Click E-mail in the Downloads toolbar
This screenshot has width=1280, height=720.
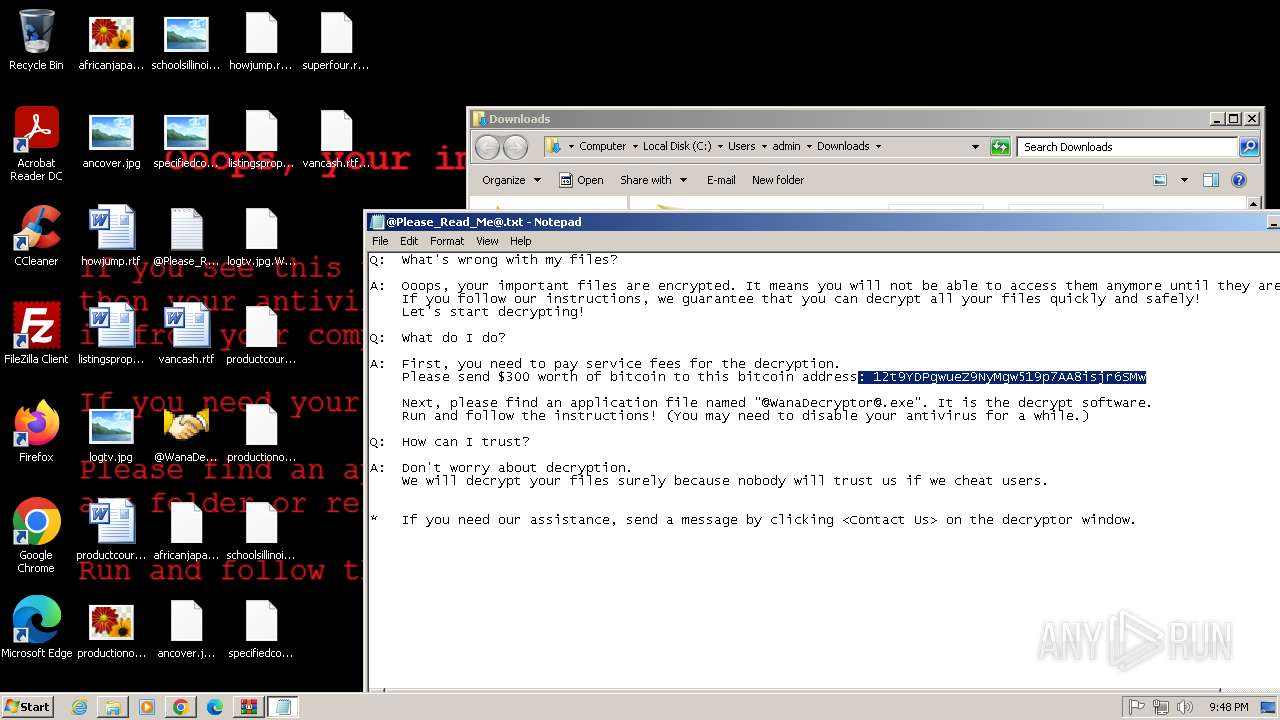point(721,180)
